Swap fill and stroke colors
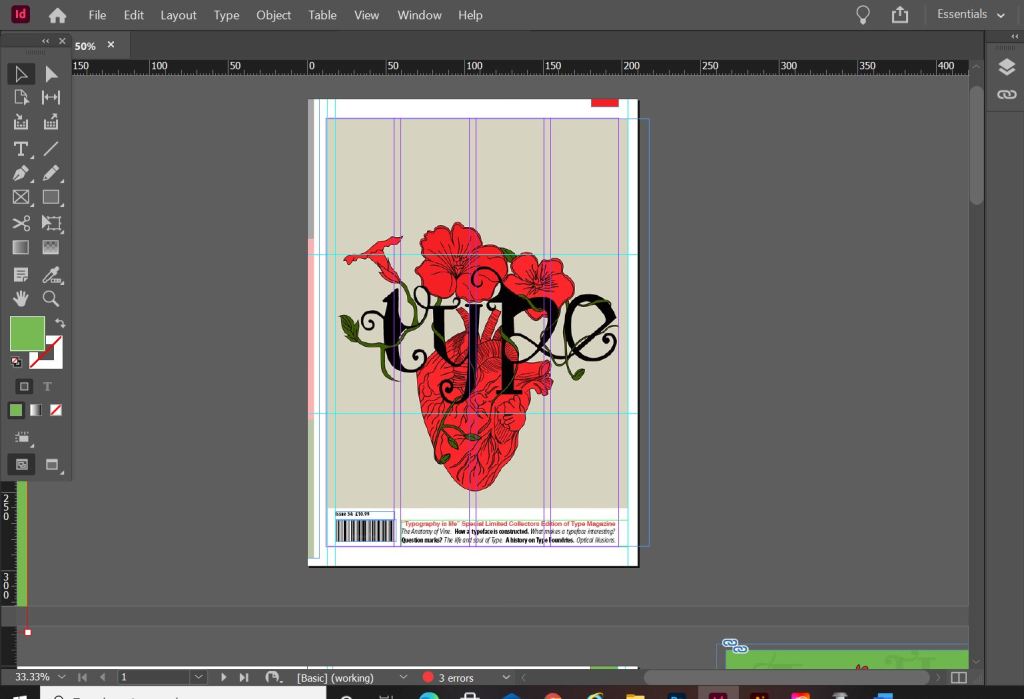 click(60, 323)
